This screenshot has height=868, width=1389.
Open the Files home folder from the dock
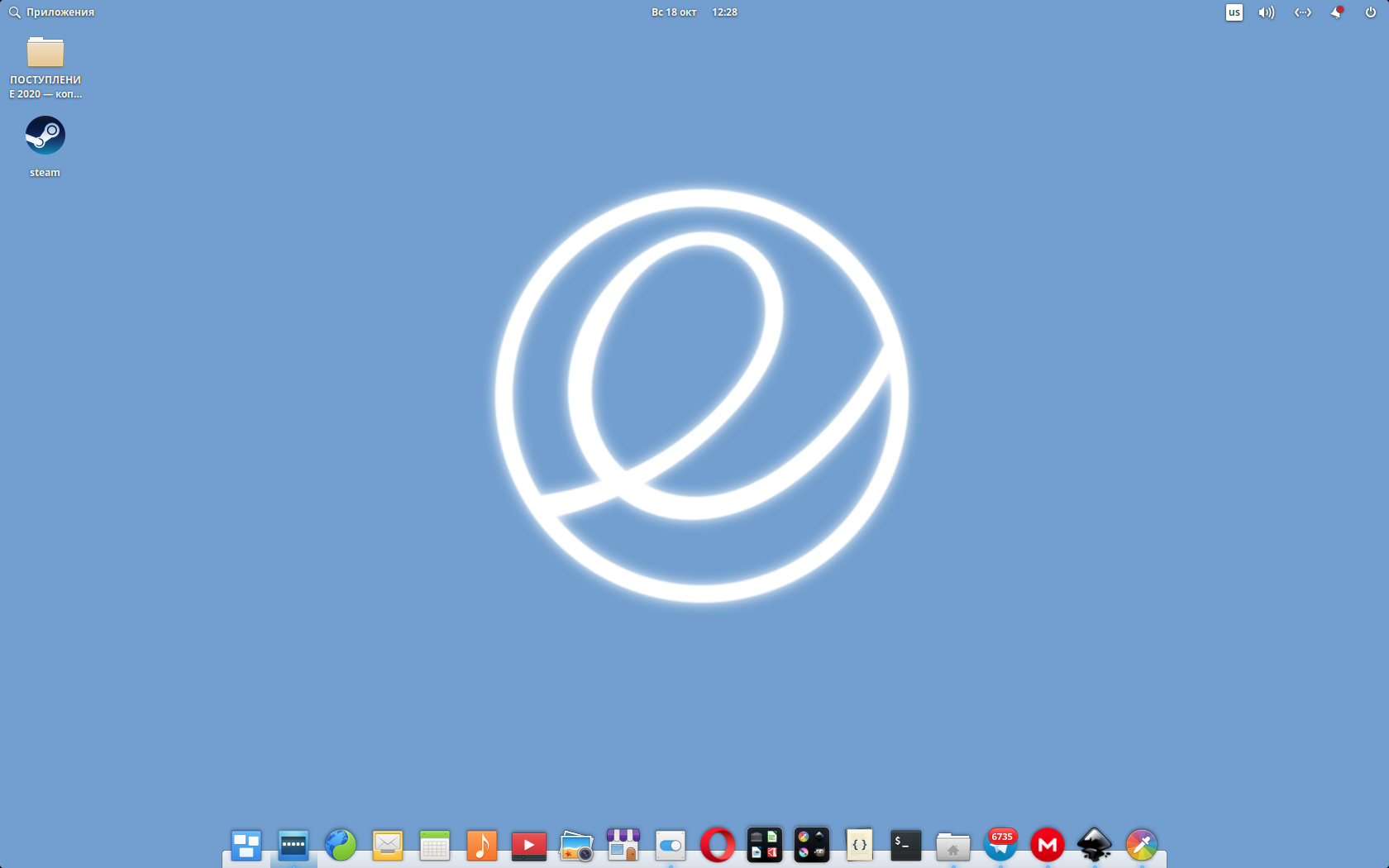(953, 846)
